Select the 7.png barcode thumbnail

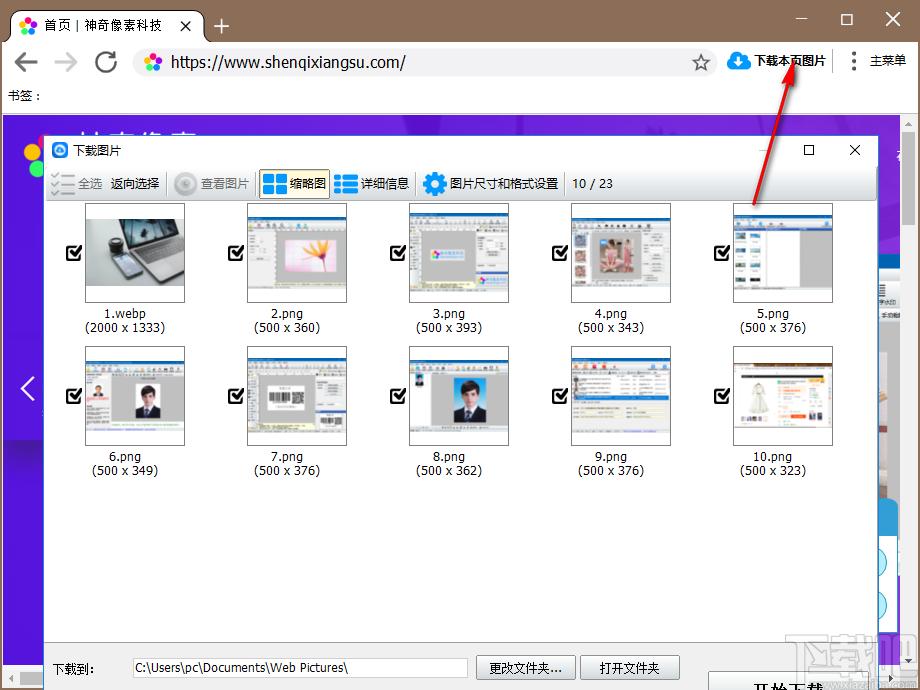click(x=297, y=396)
